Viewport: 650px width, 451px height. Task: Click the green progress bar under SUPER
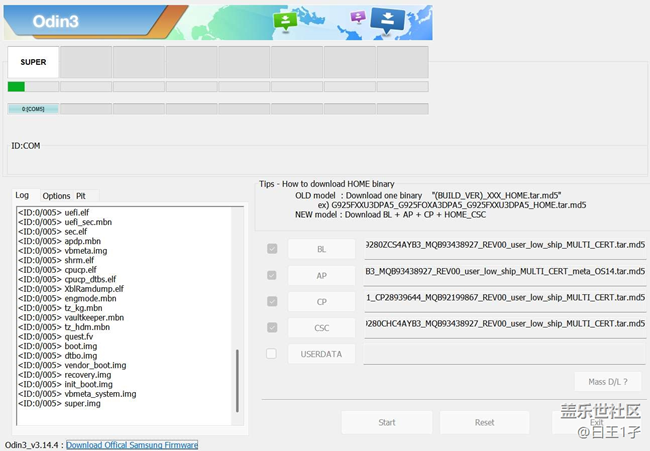[16, 87]
